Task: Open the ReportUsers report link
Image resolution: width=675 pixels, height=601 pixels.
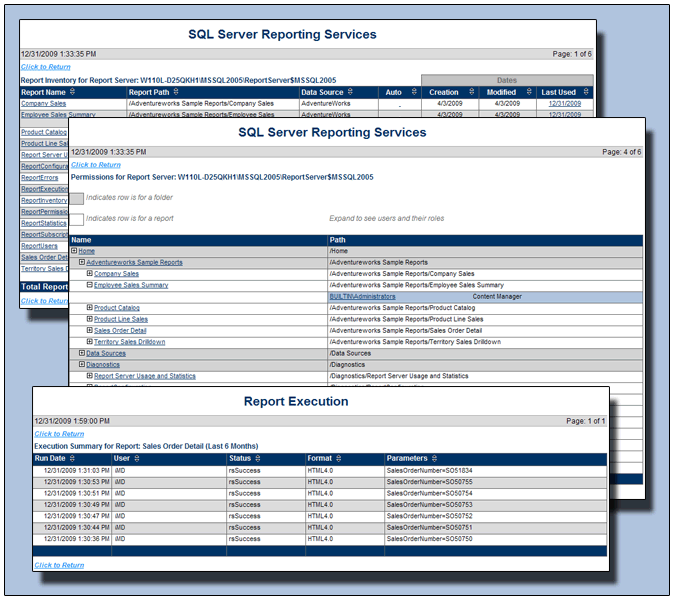Action: [39, 246]
